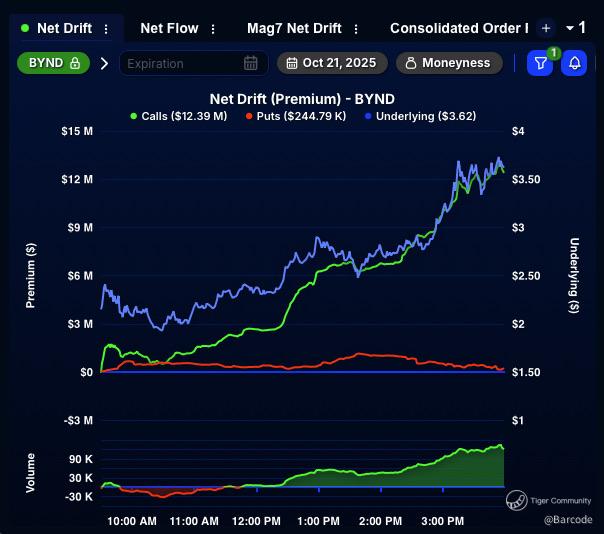This screenshot has height=534, width=604.
Task: Click money bag icon on Moneyness
Action: point(411,63)
